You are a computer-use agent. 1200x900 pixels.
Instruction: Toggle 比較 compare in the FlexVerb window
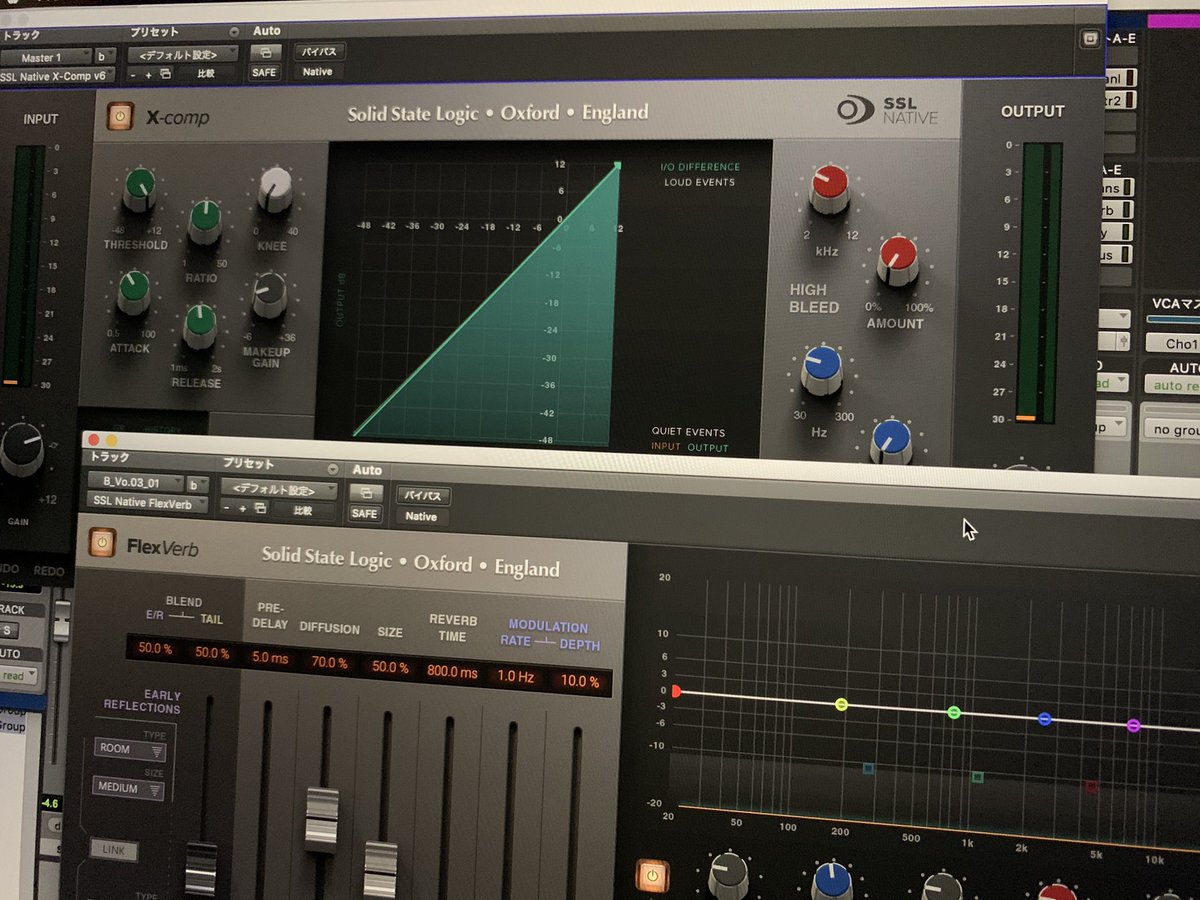click(x=305, y=509)
